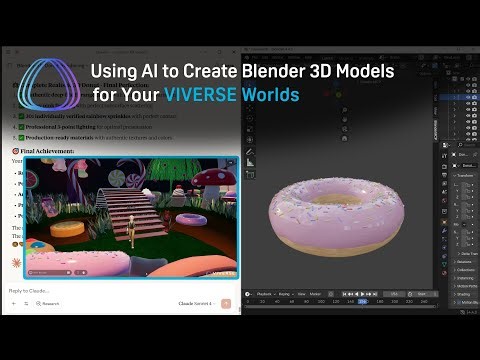Play the animation forward
Viewport: 480px width, 360px height.
(x=362, y=294)
